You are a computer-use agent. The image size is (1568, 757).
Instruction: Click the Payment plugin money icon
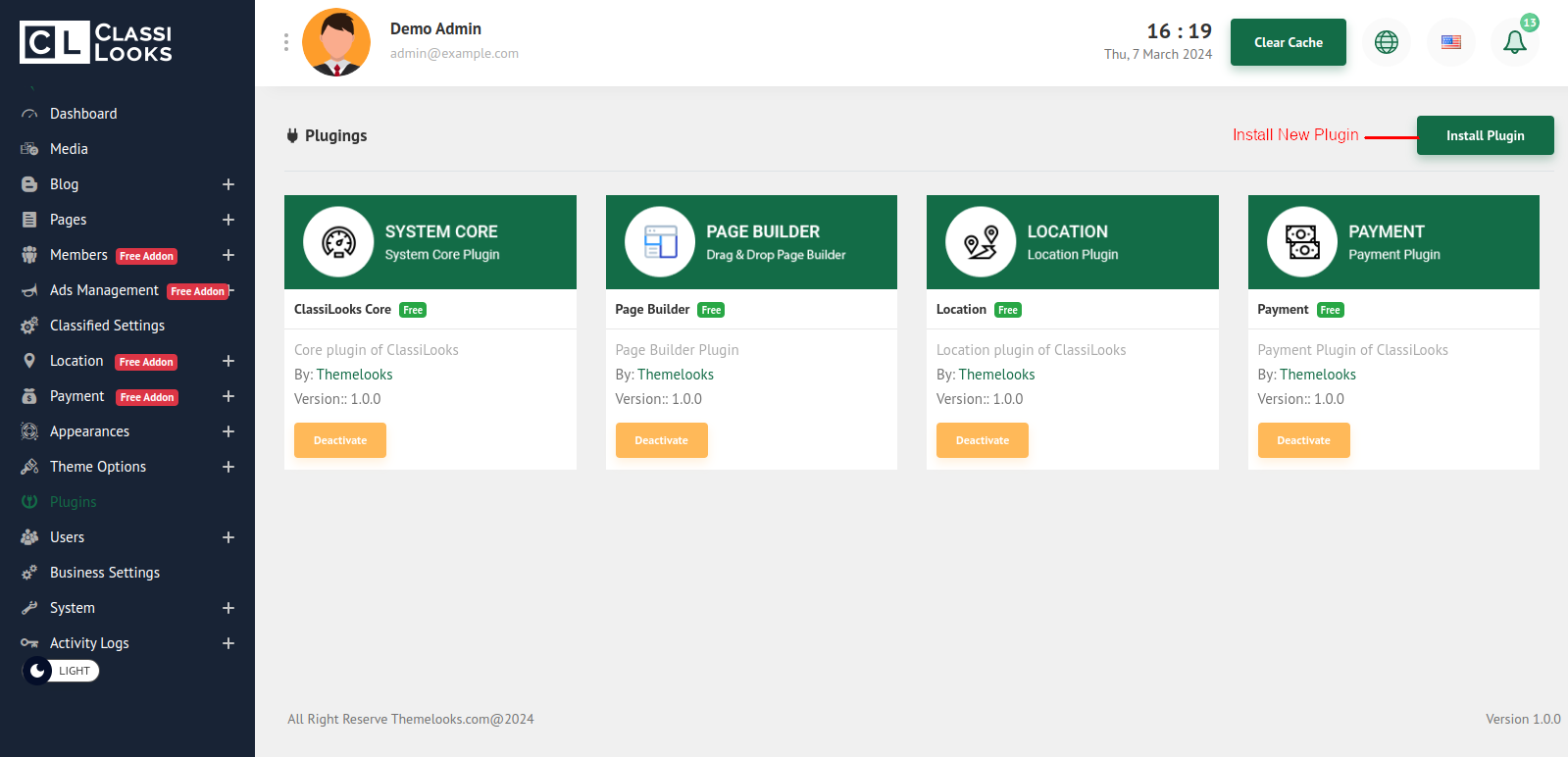pyautogui.click(x=1302, y=242)
